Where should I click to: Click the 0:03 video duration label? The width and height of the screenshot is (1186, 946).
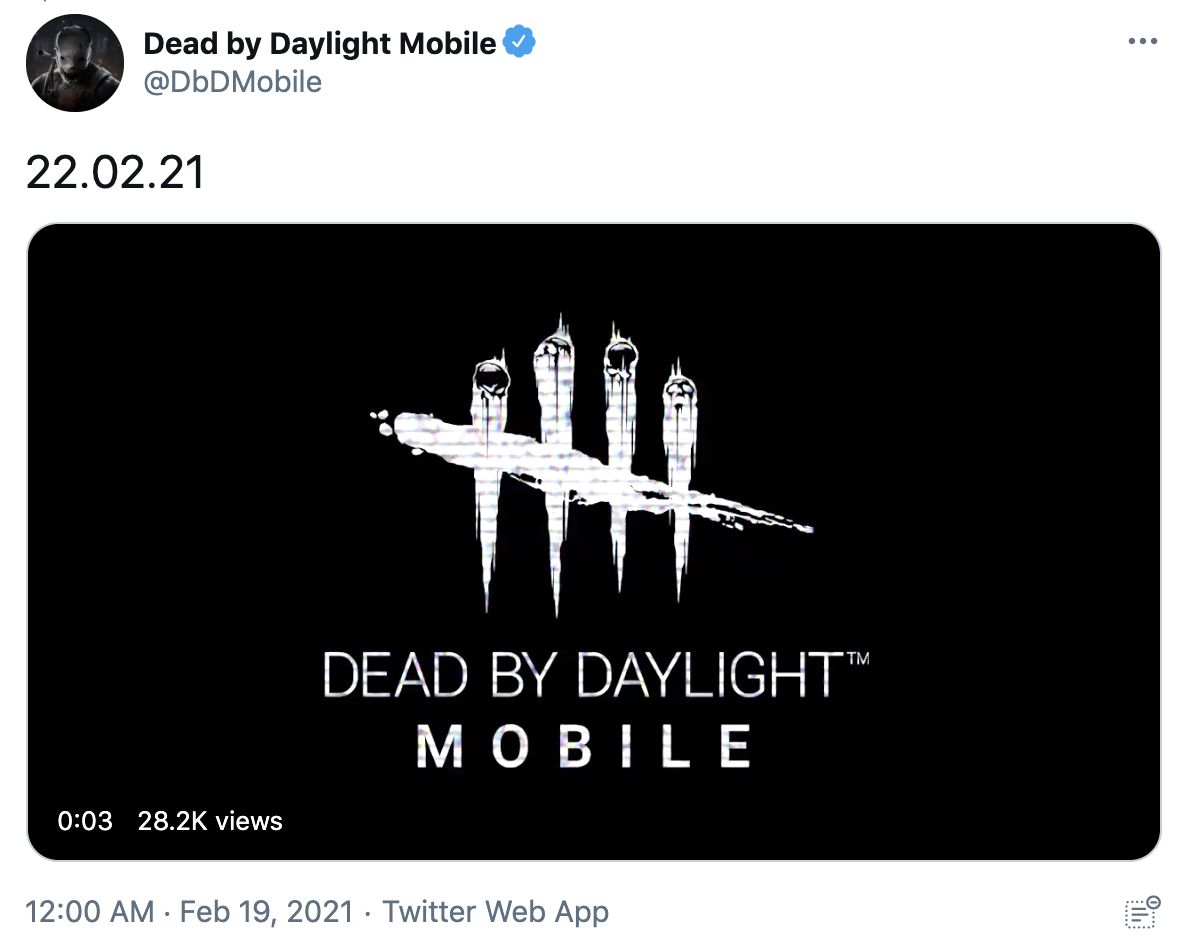[85, 821]
